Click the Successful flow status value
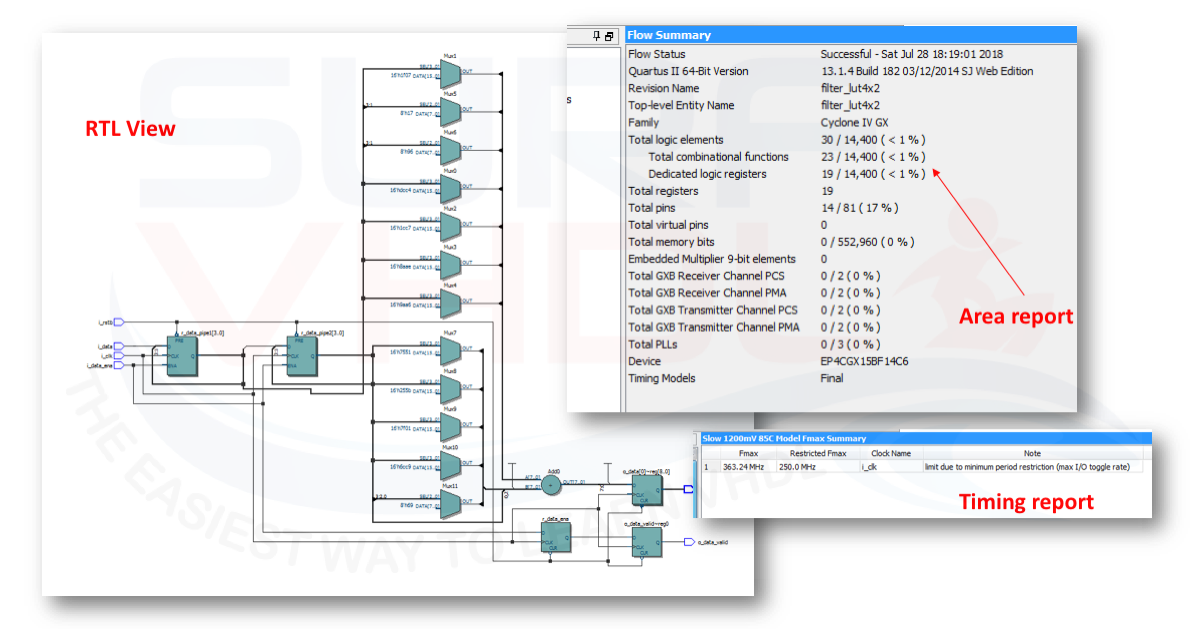This screenshot has width=1200, height=629. (912, 54)
